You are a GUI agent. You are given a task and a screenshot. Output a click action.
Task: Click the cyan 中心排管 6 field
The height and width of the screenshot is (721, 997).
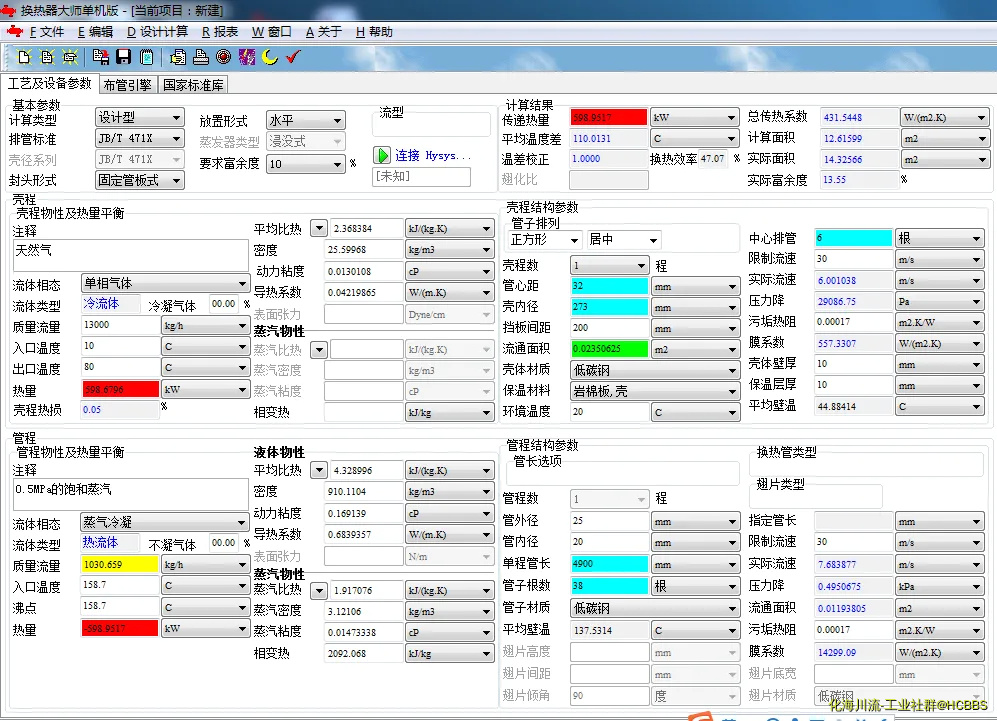click(x=854, y=238)
